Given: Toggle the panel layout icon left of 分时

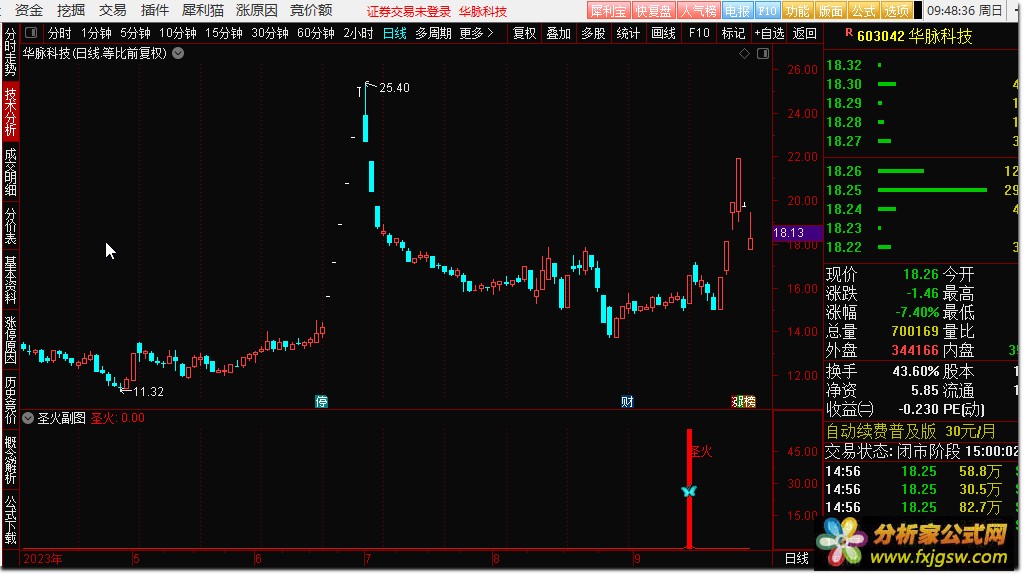Looking at the screenshot, I should (x=31, y=33).
